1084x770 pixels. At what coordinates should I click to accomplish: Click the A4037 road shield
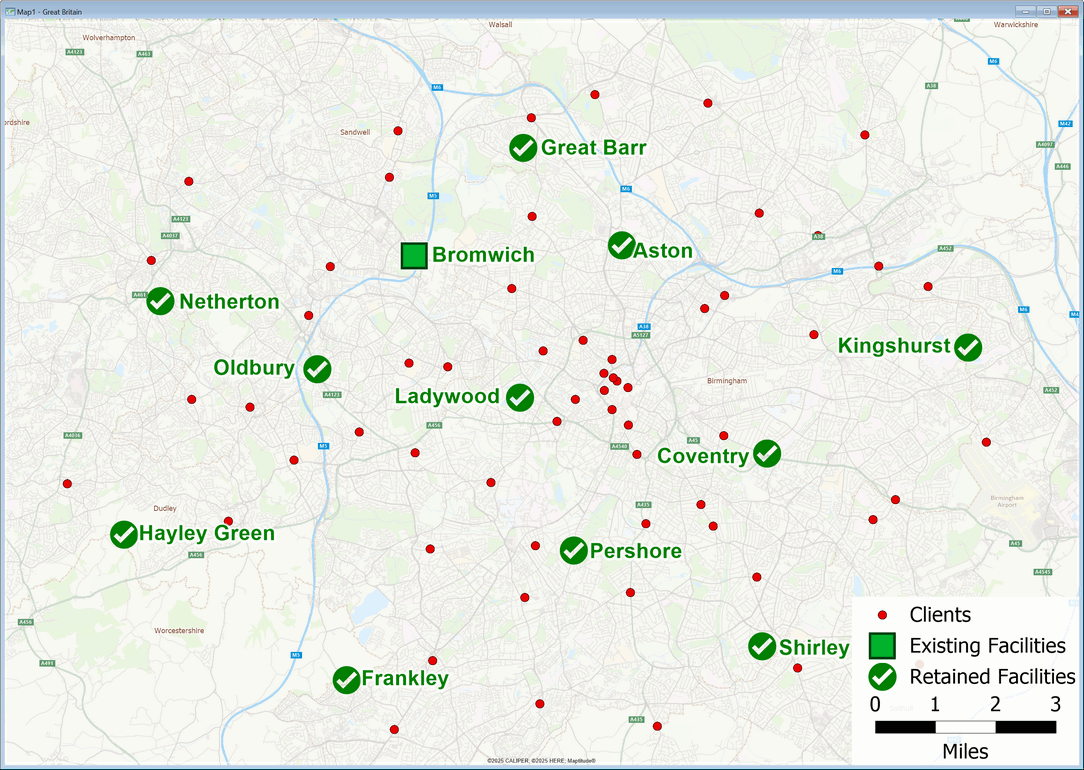[170, 236]
